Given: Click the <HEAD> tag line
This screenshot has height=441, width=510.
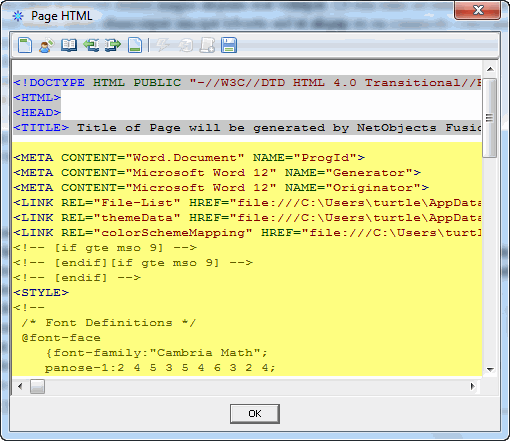Looking at the screenshot, I should (x=37, y=113).
